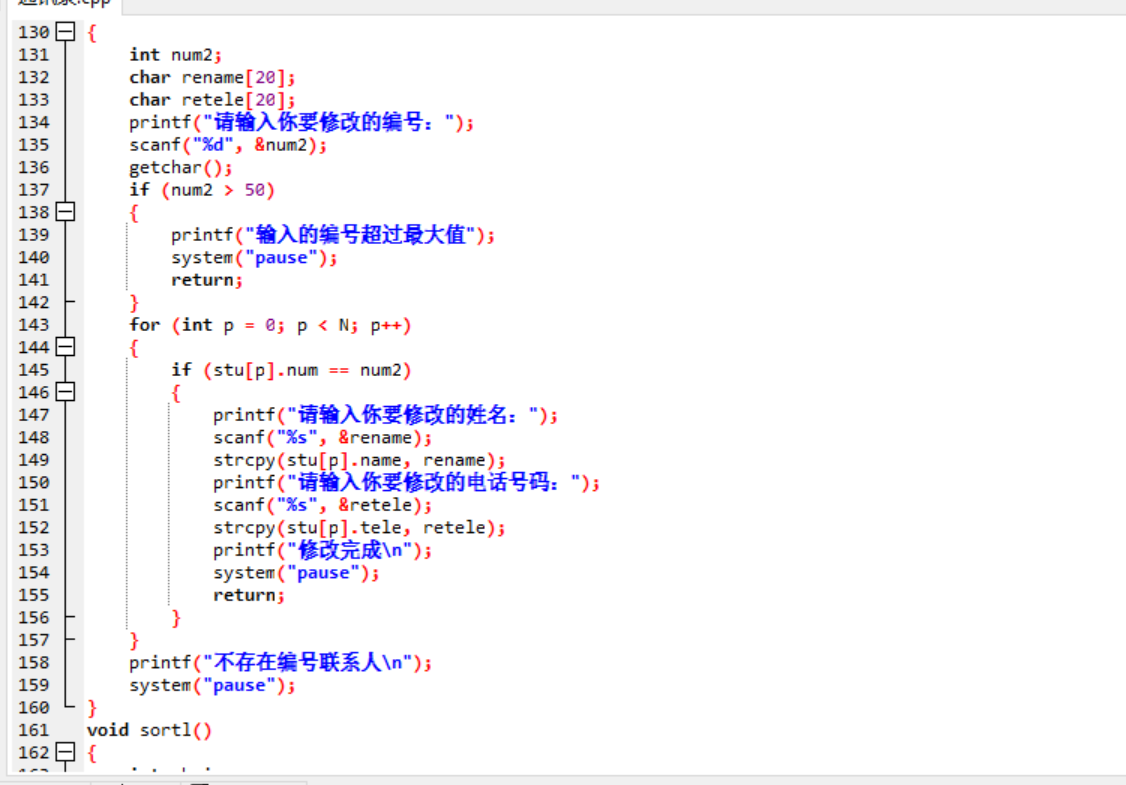Click the 'char rename[20];' line

[212, 77]
